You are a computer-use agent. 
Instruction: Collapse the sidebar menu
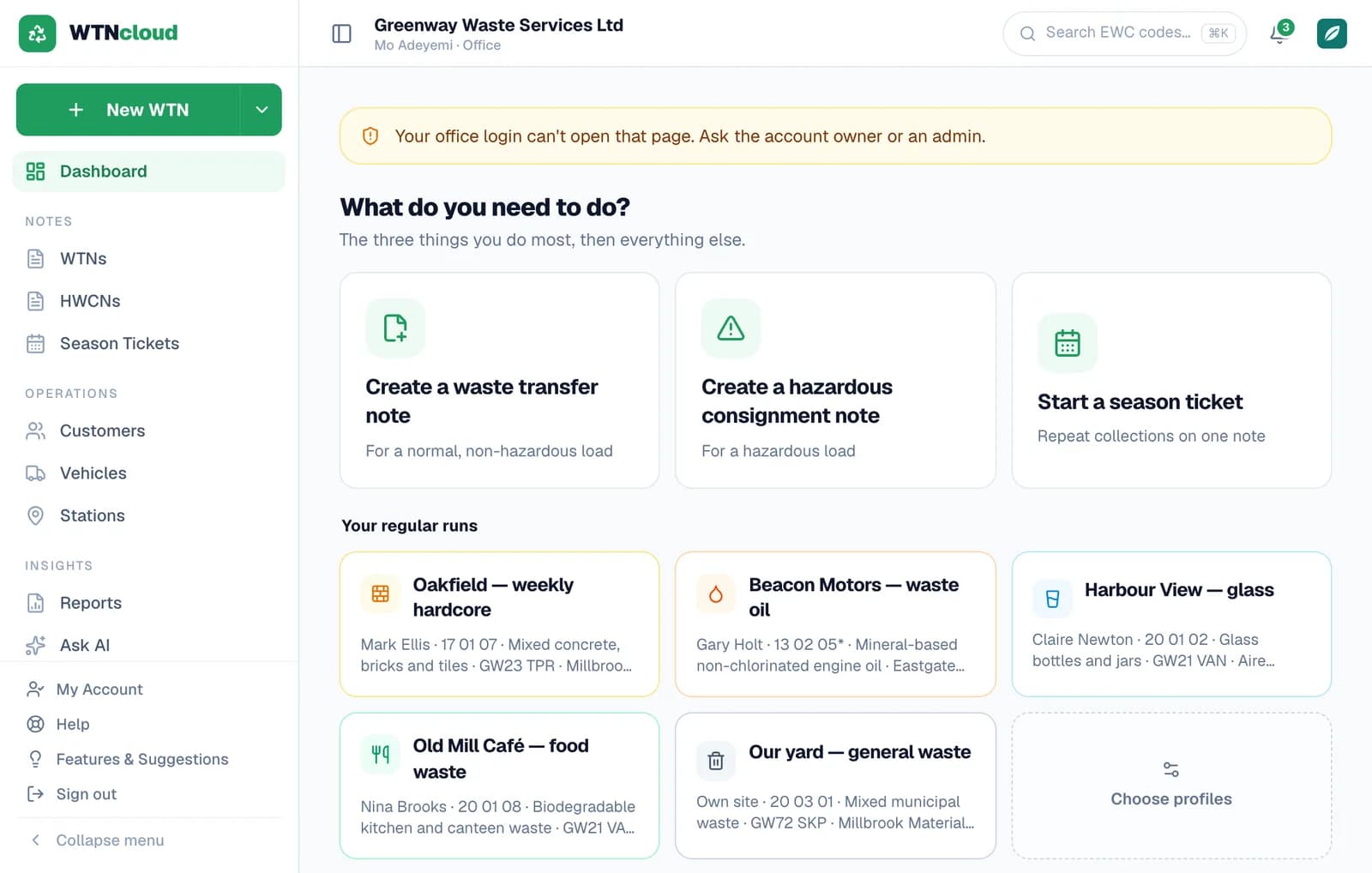(149, 840)
